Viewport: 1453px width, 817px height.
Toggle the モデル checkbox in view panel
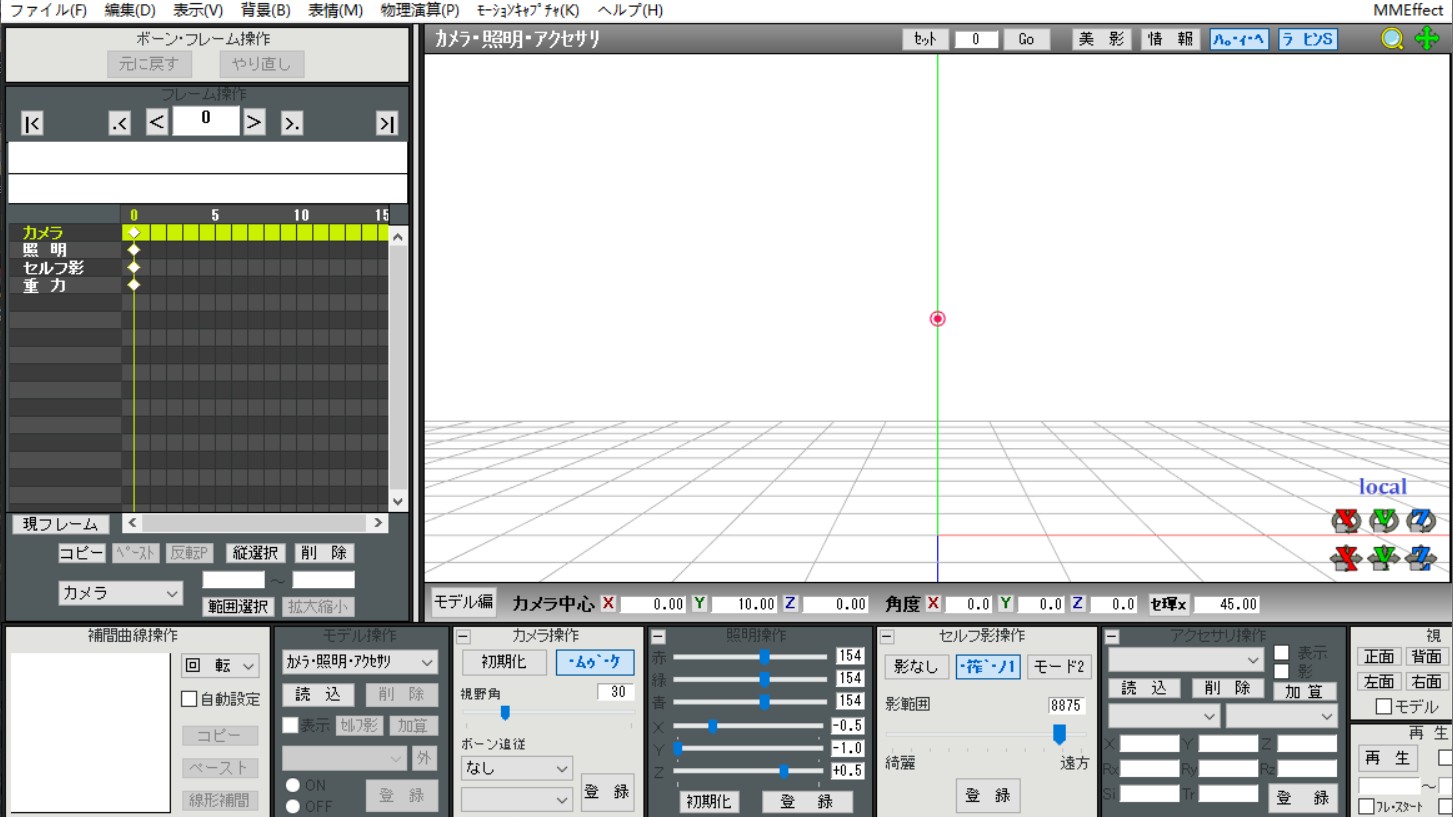(1384, 707)
